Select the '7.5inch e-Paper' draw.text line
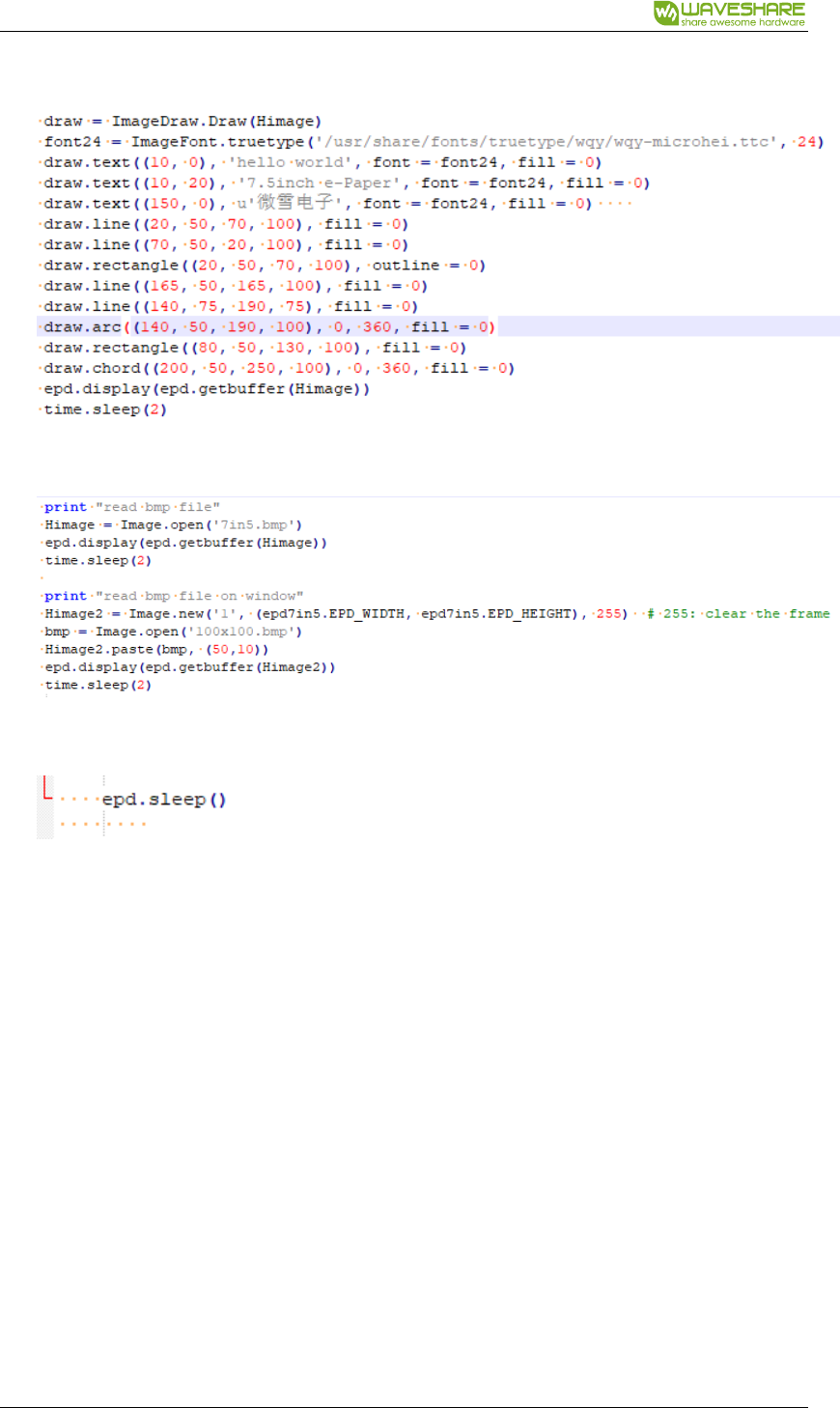Image resolution: width=840 pixels, height=1408 pixels. (347, 183)
